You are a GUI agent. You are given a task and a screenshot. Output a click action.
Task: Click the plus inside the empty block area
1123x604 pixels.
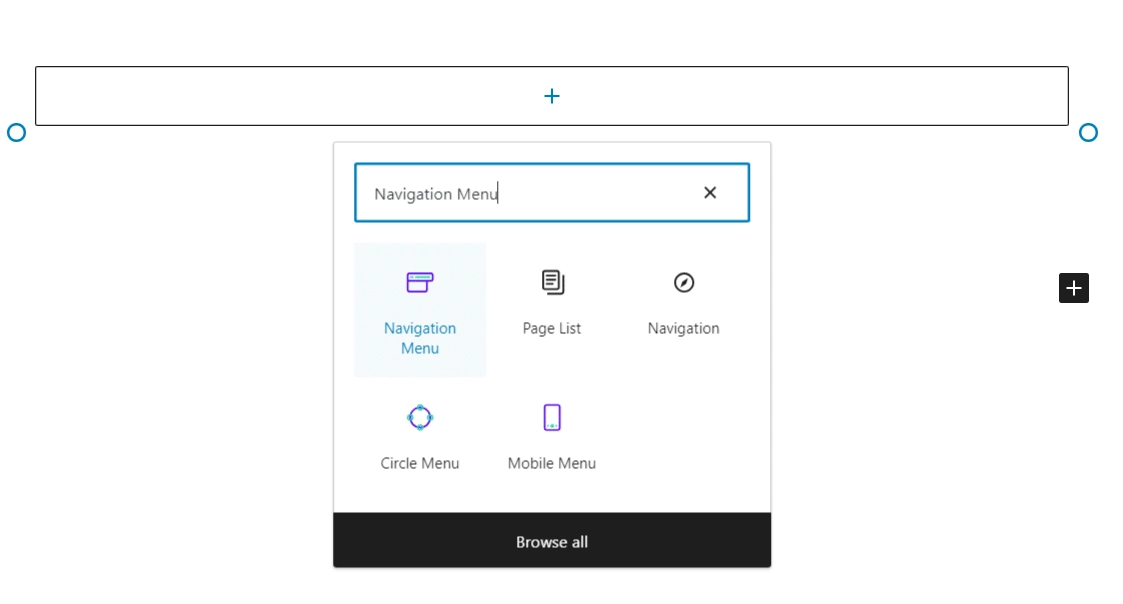click(551, 95)
